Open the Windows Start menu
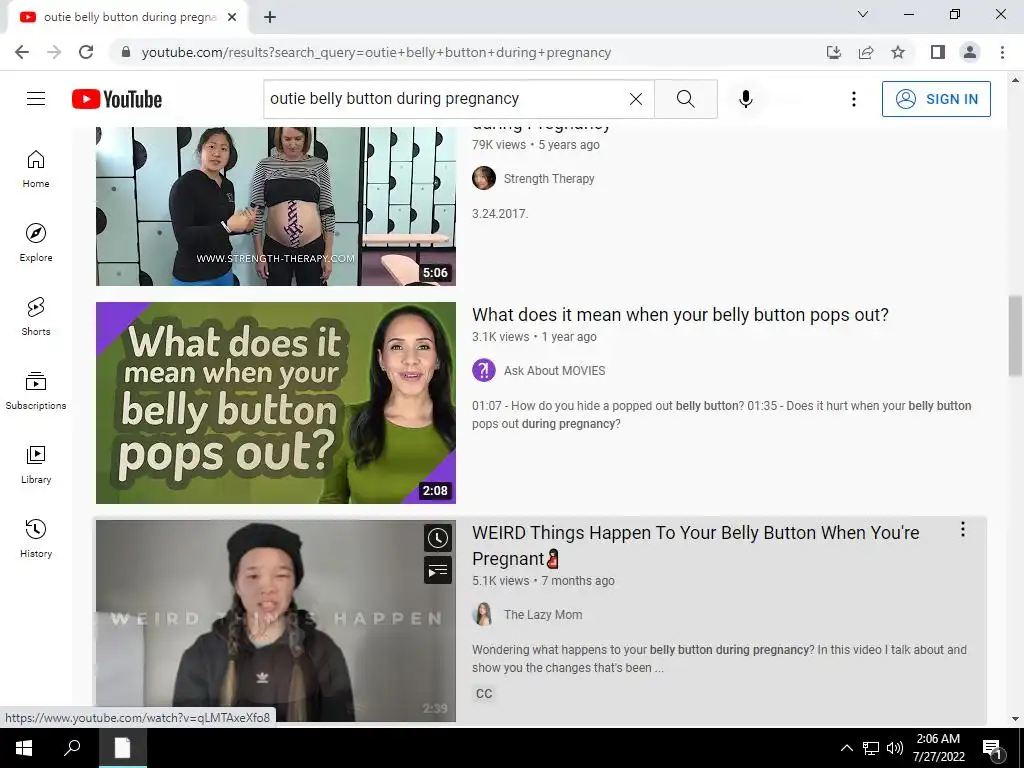Image resolution: width=1024 pixels, height=768 pixels. pyautogui.click(x=24, y=748)
